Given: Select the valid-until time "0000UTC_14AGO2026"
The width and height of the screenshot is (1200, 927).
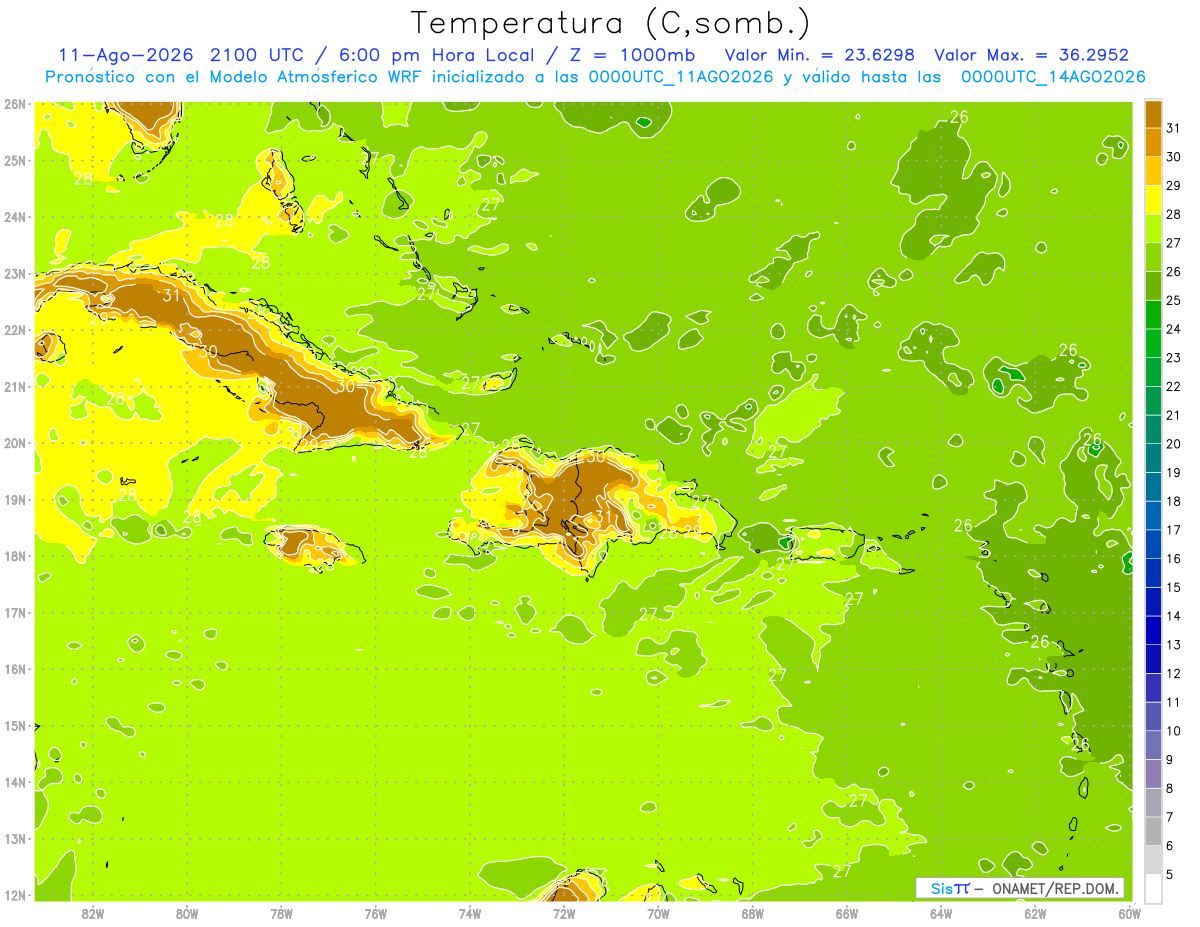Looking at the screenshot, I should [1053, 77].
